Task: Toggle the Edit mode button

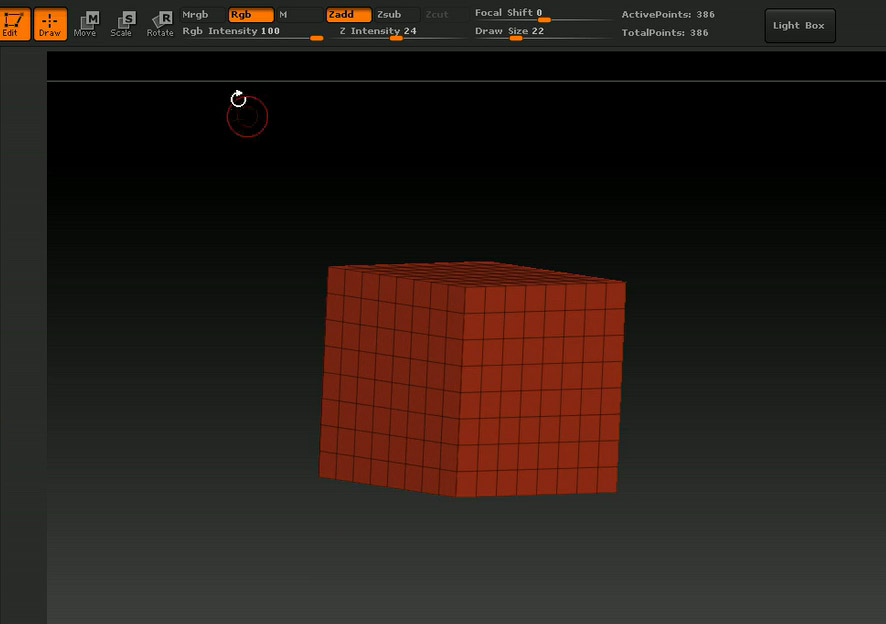Action: (15, 24)
